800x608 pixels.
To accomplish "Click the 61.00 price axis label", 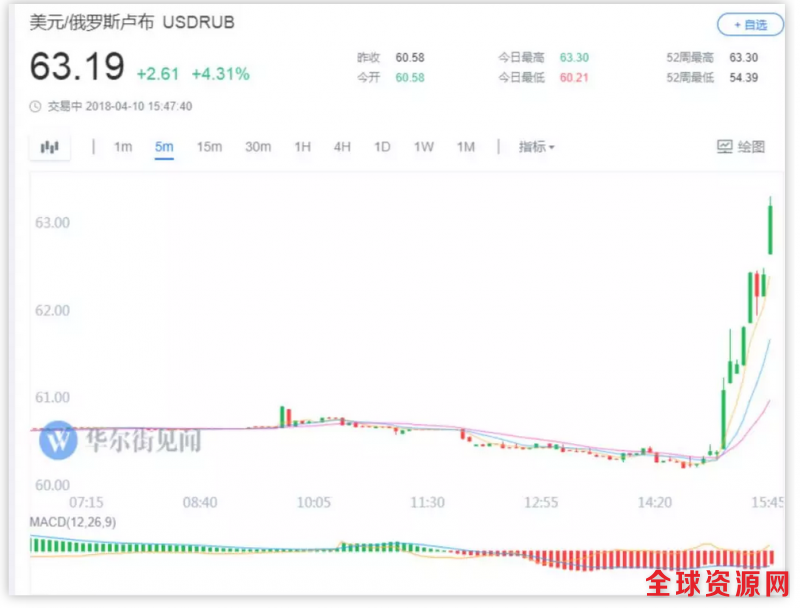I will click(x=53, y=397).
